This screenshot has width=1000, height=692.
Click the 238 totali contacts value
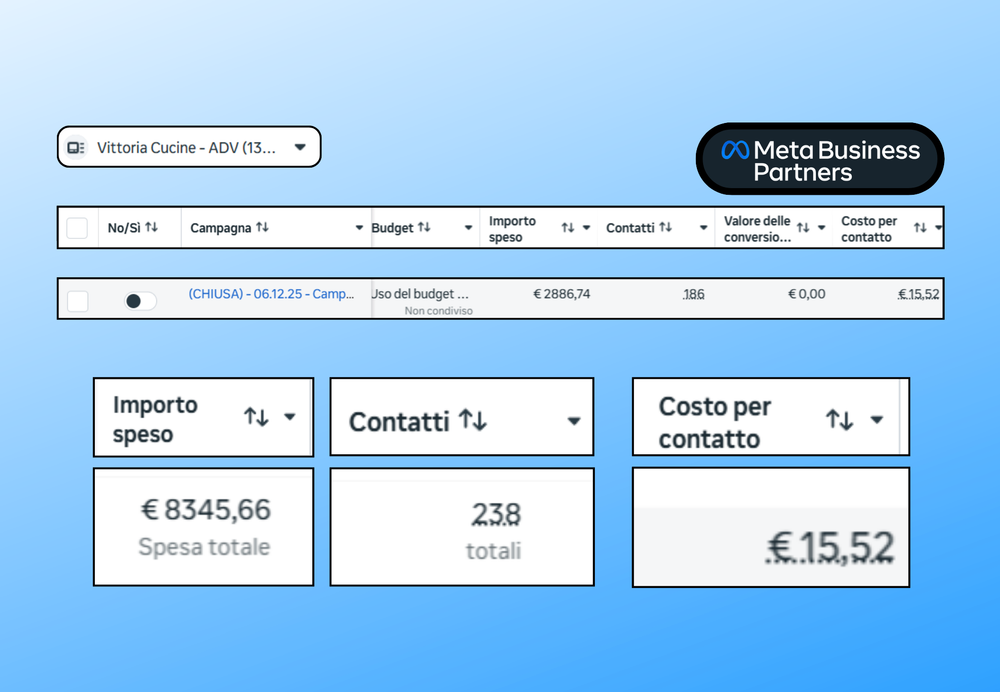(496, 514)
